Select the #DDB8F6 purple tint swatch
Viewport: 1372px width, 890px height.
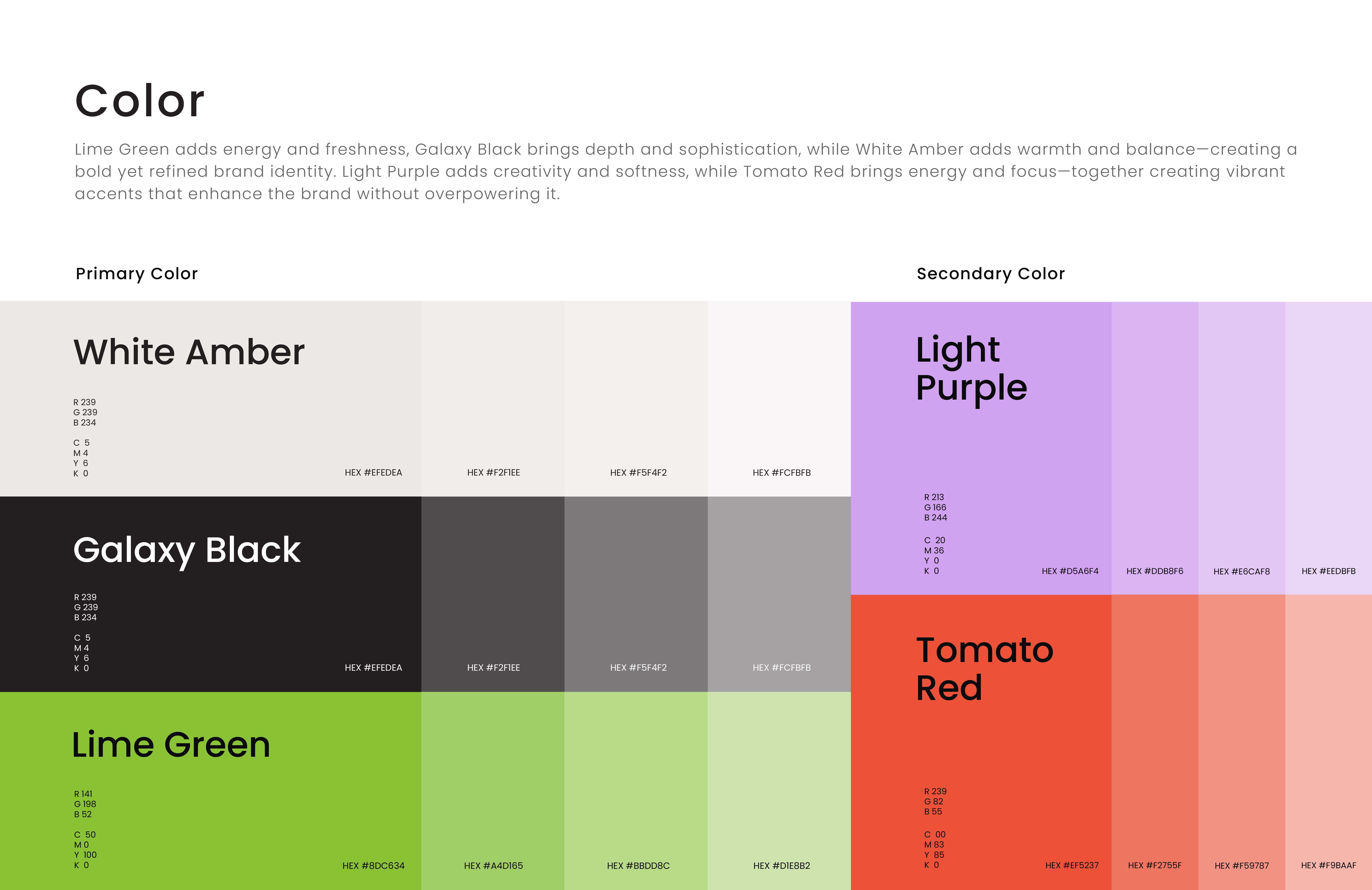pyautogui.click(x=1155, y=448)
